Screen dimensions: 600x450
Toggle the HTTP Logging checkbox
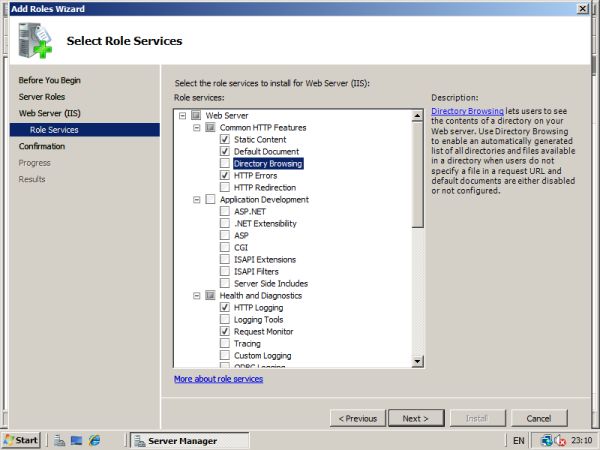coord(225,307)
